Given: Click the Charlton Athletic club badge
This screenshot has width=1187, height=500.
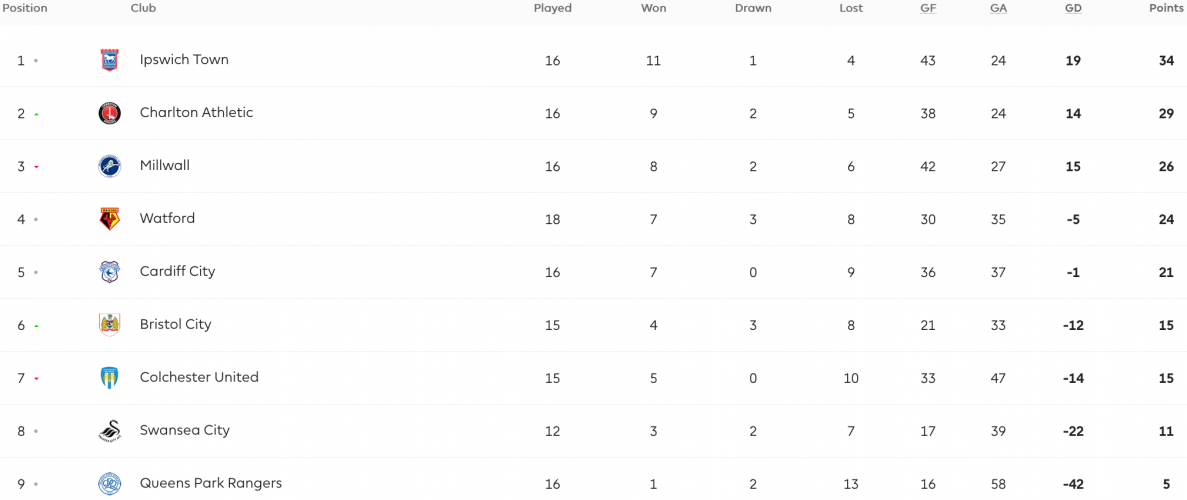Looking at the screenshot, I should pos(110,113).
